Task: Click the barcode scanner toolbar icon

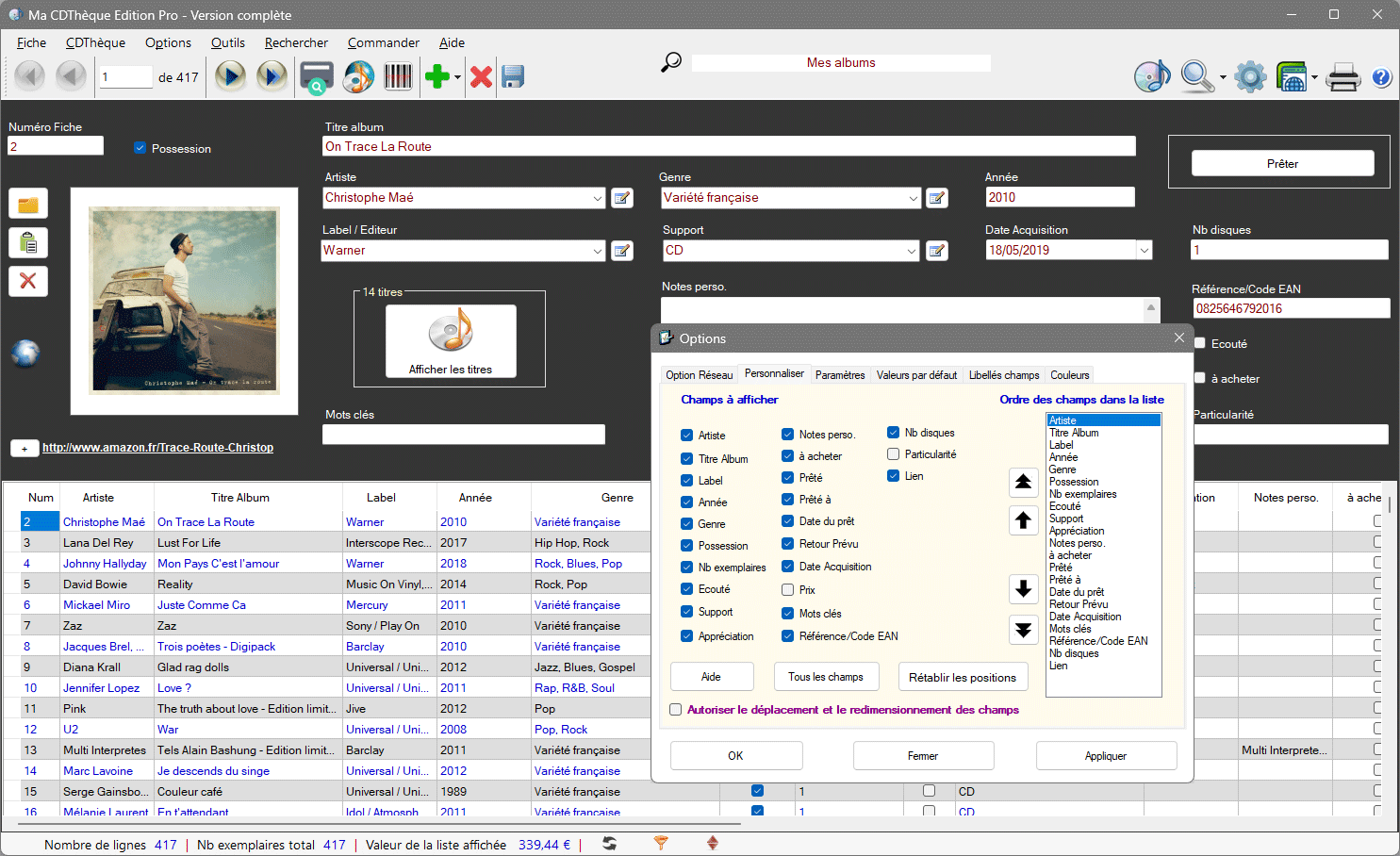Action: pos(398,76)
